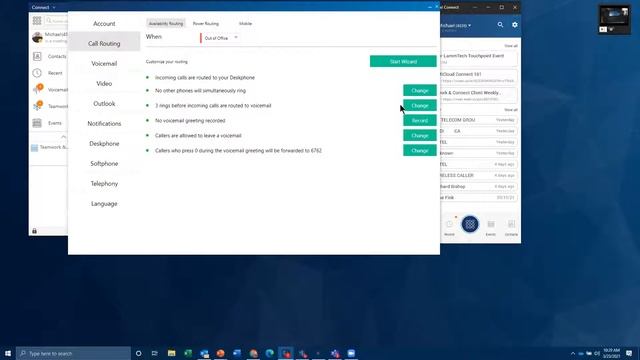Open the Teamwork item under the sidebar list

point(49,147)
